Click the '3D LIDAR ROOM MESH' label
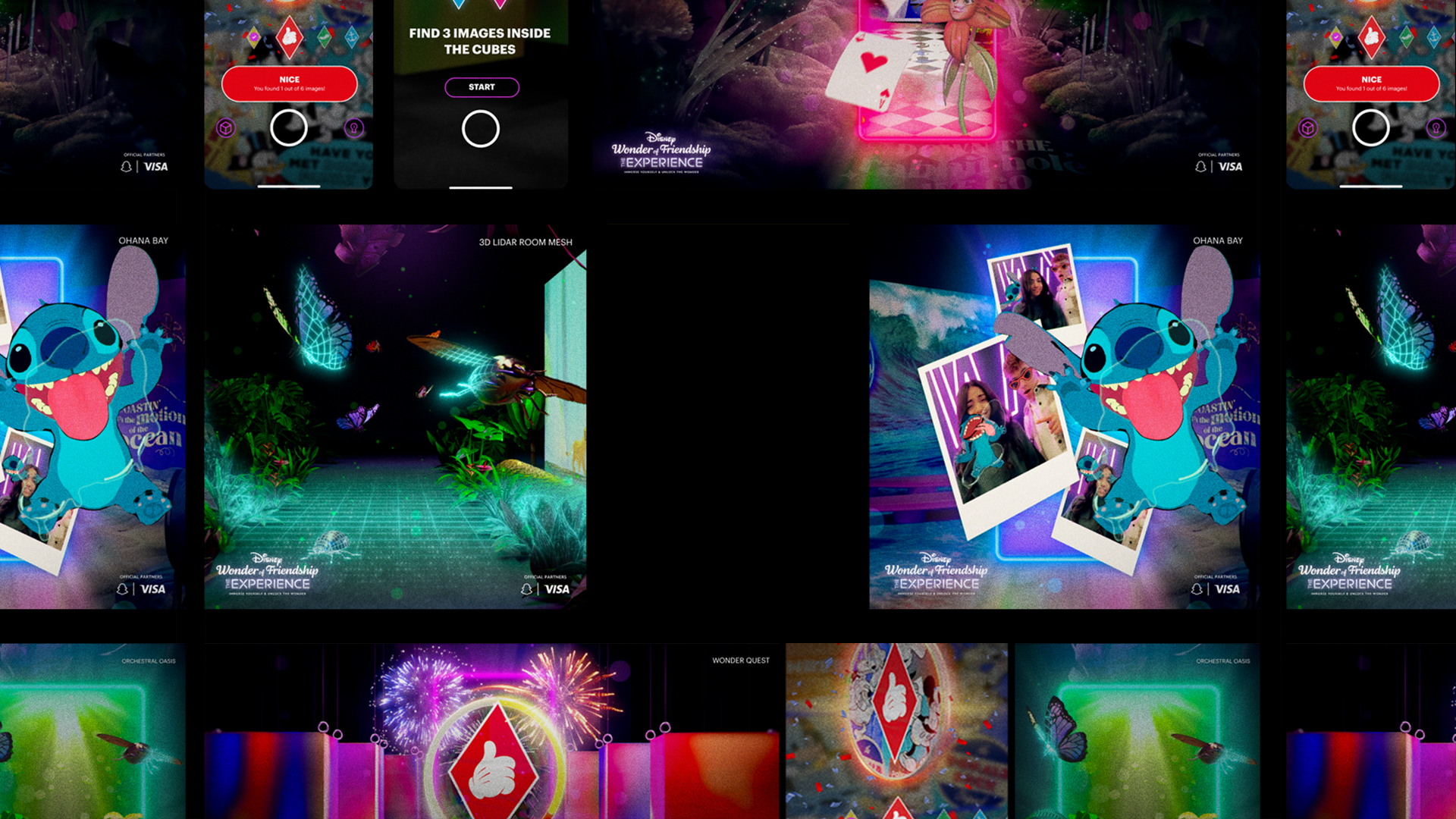Image resolution: width=1456 pixels, height=819 pixels. 526,243
